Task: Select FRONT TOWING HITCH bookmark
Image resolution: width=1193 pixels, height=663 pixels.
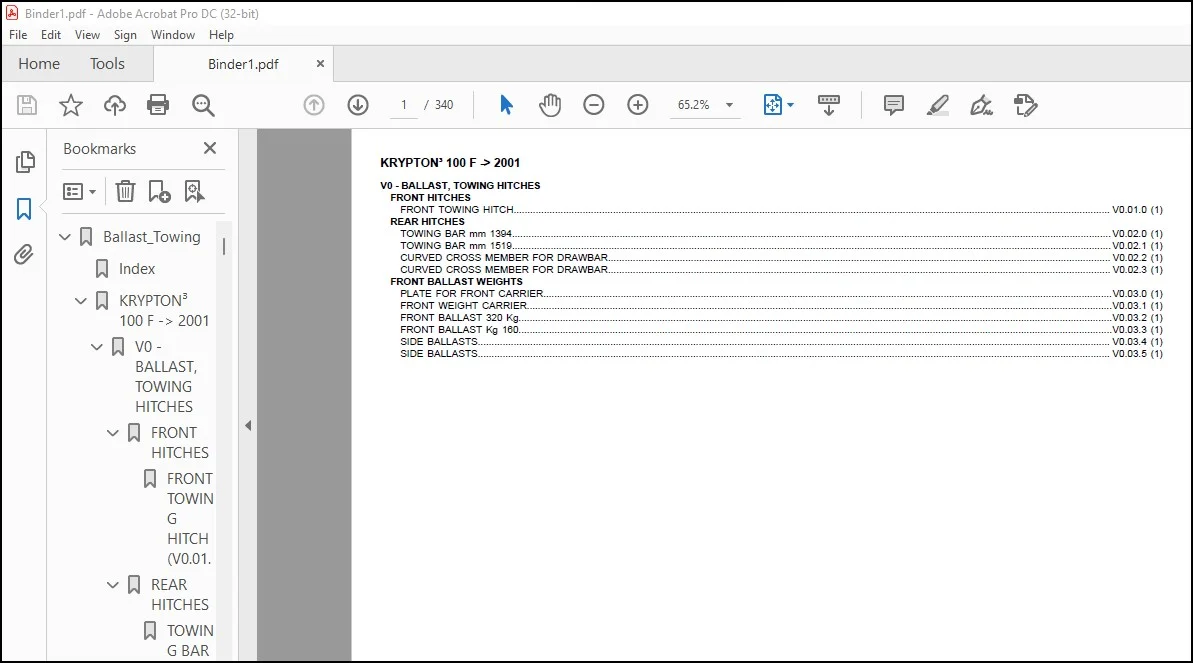Action: (189, 518)
